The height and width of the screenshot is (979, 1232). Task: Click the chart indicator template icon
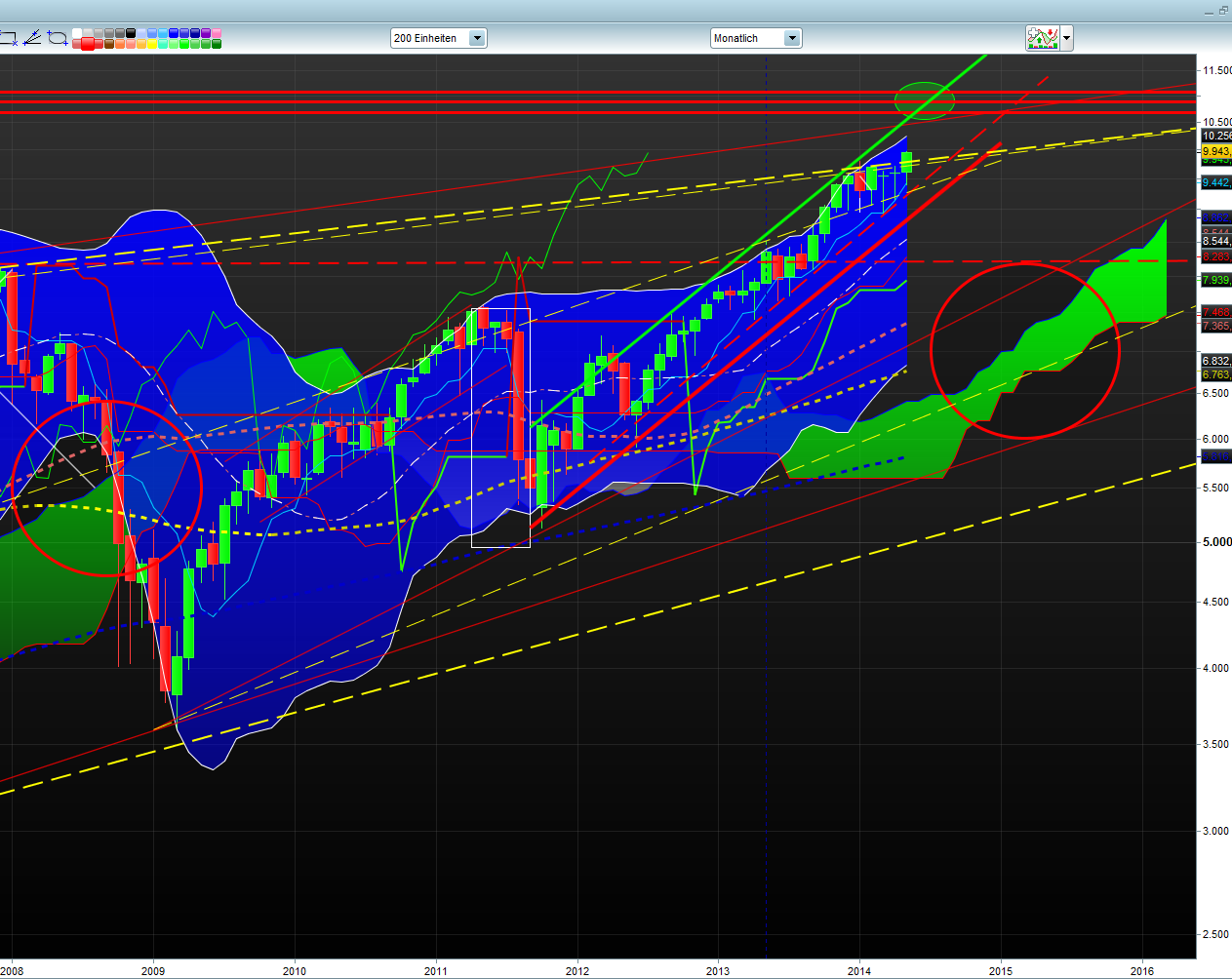(x=1042, y=38)
